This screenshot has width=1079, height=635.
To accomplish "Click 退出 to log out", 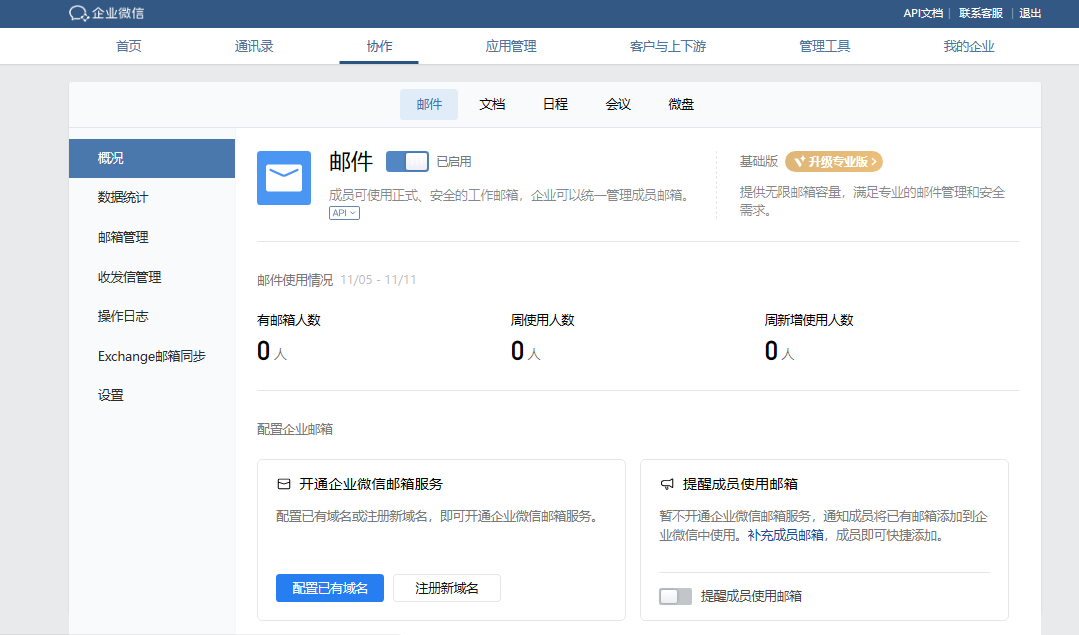I will (x=1030, y=14).
